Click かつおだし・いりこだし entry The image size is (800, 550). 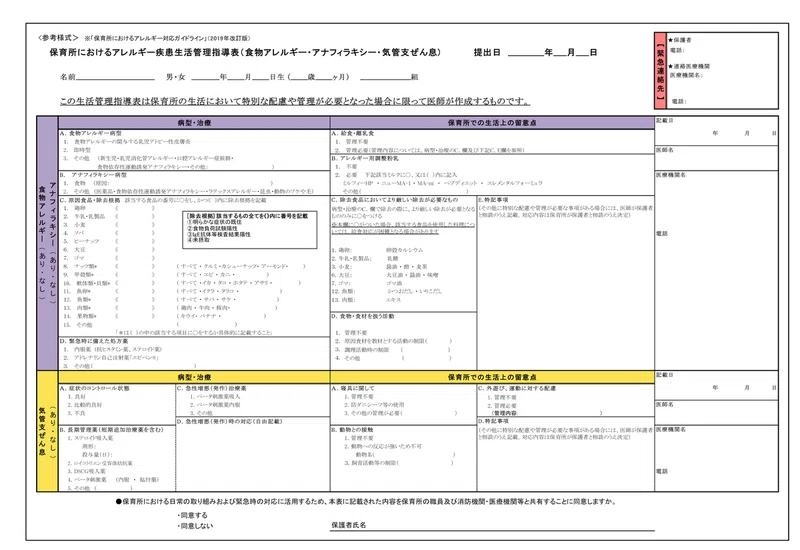pos(414,291)
